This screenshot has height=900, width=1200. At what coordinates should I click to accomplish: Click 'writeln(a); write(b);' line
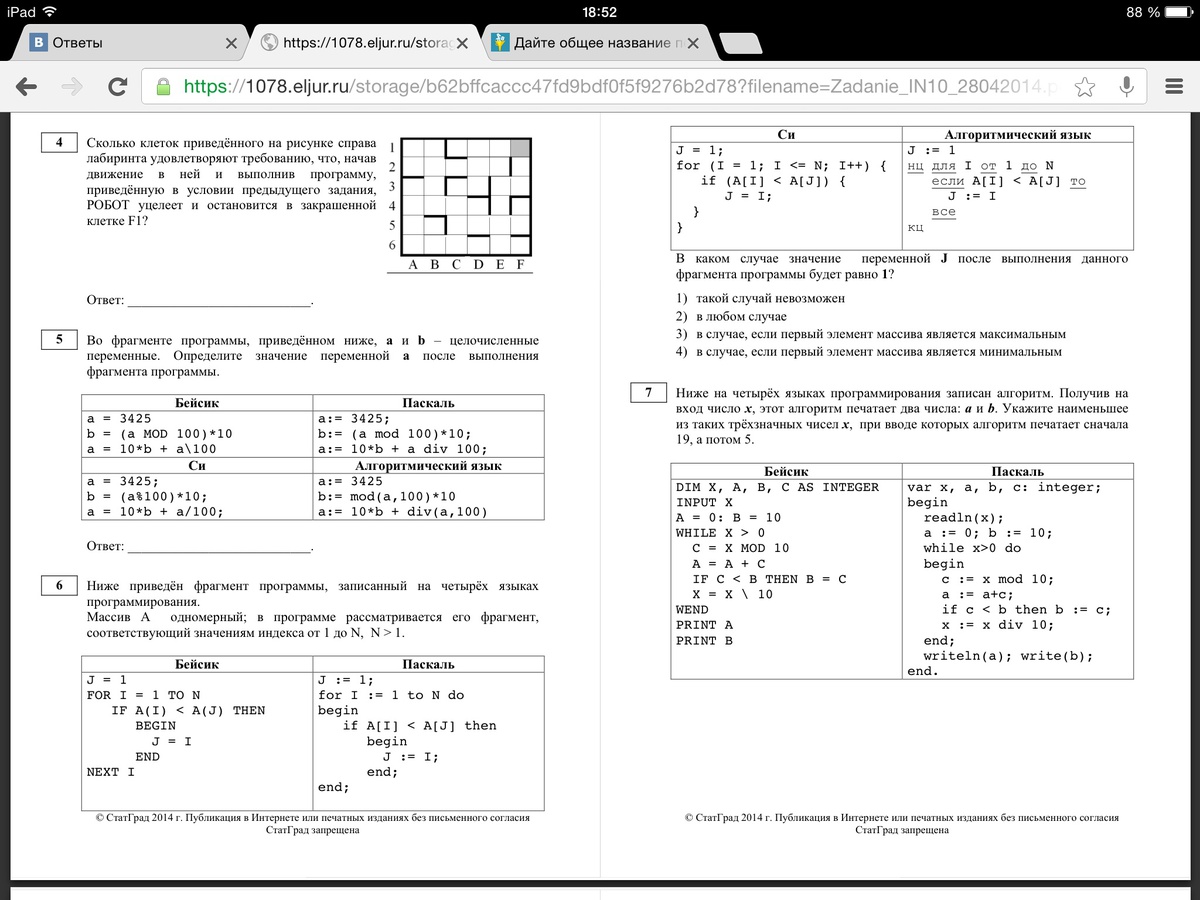[x=1008, y=656]
